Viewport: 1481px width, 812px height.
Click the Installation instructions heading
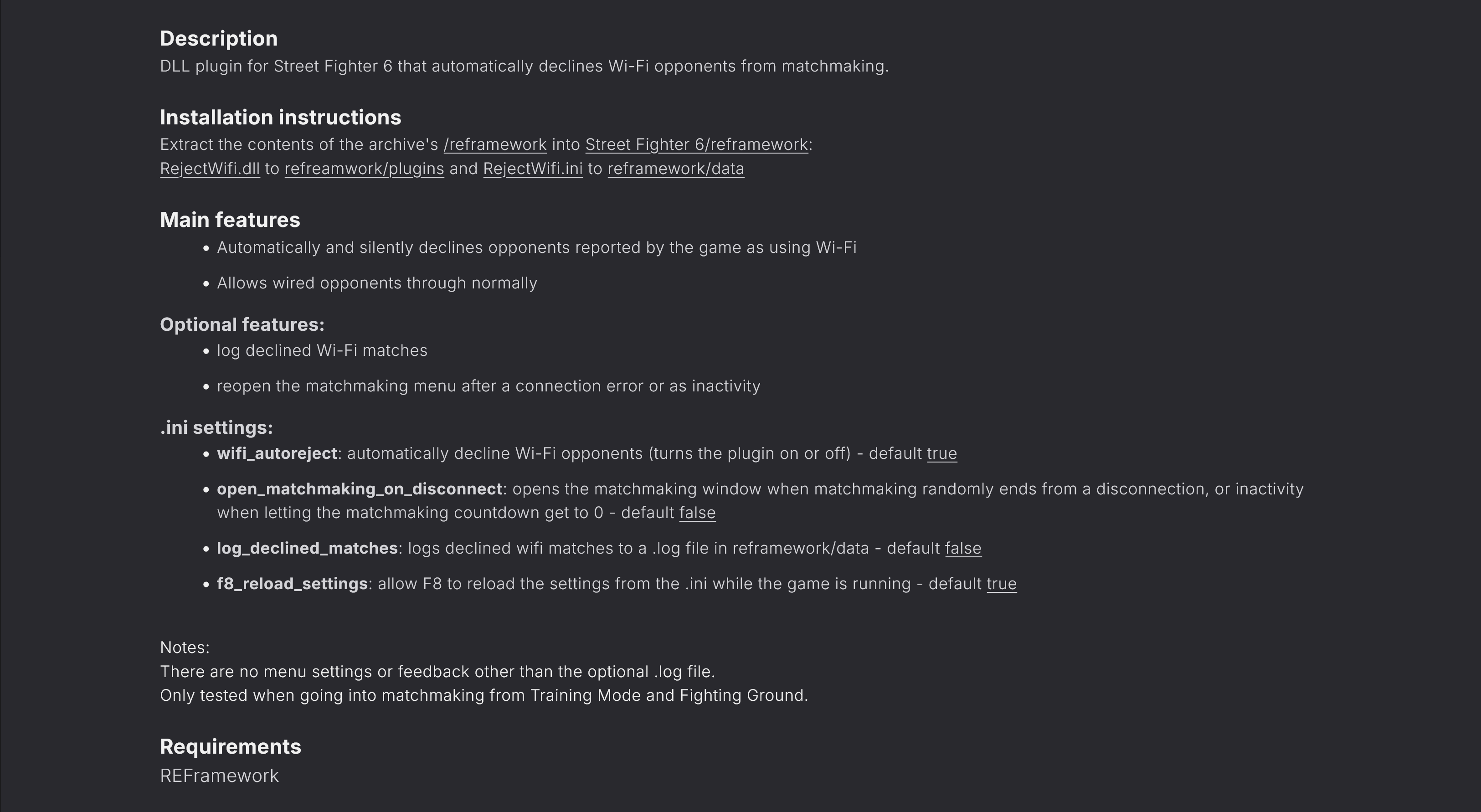tap(281, 117)
